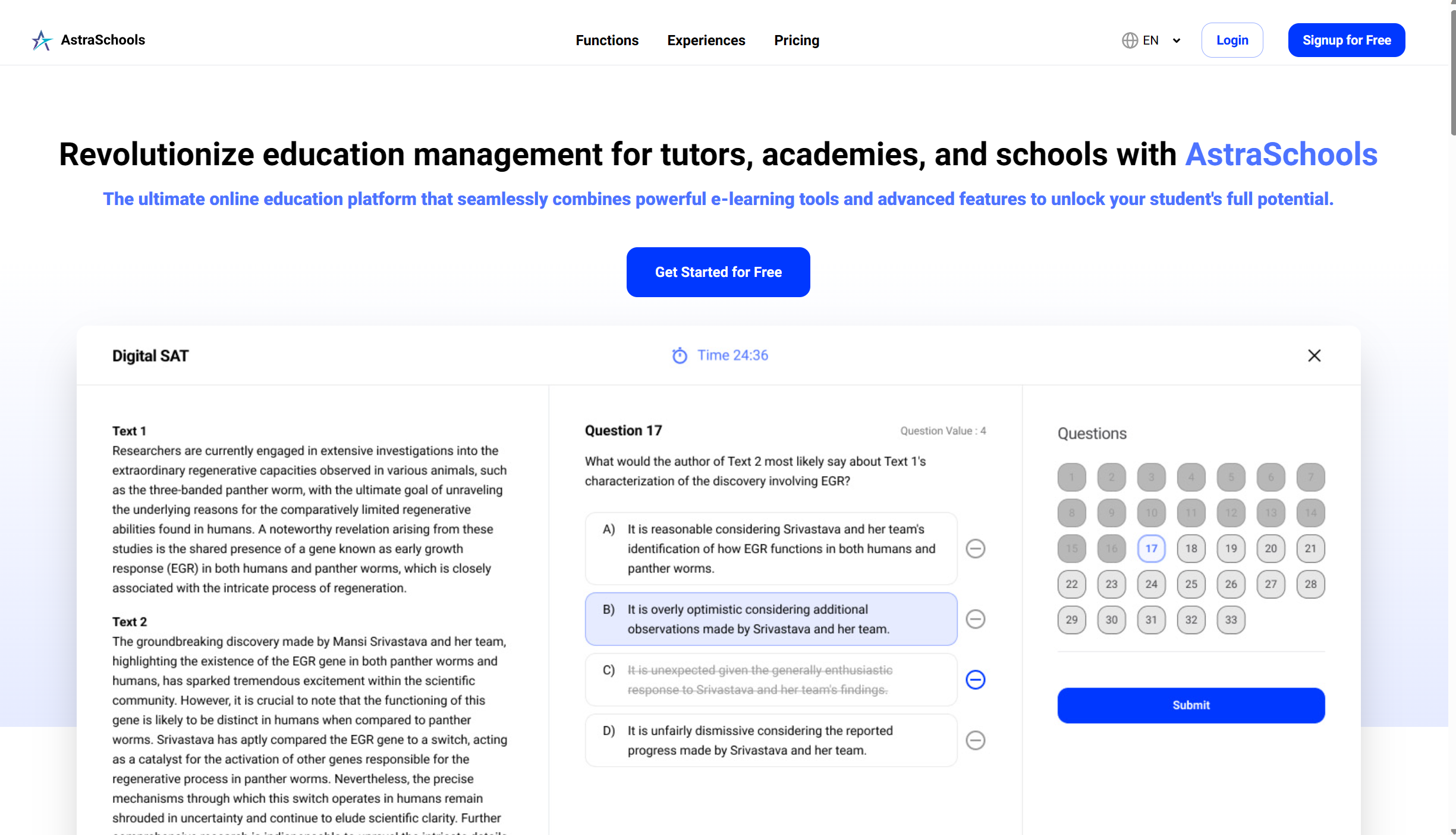Expand the EN language dropdown arrow
Viewport: 1456px width, 835px height.
[1176, 40]
